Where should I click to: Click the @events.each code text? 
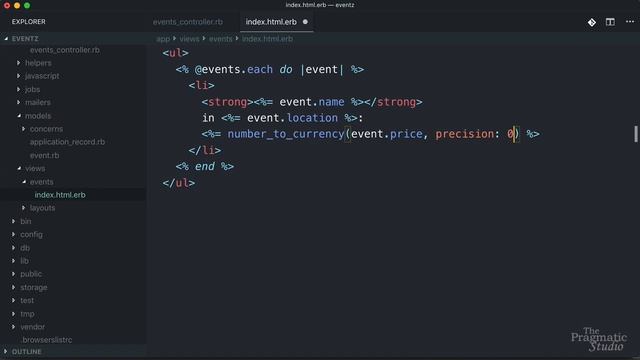[233, 69]
